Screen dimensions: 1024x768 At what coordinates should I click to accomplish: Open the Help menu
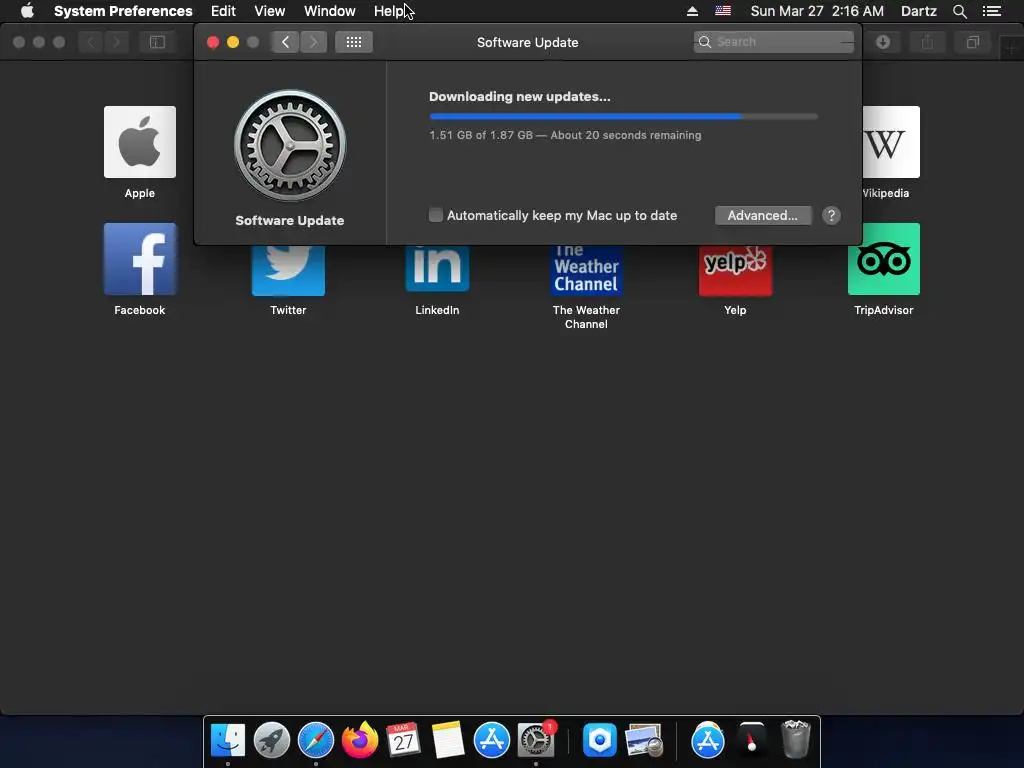point(389,11)
